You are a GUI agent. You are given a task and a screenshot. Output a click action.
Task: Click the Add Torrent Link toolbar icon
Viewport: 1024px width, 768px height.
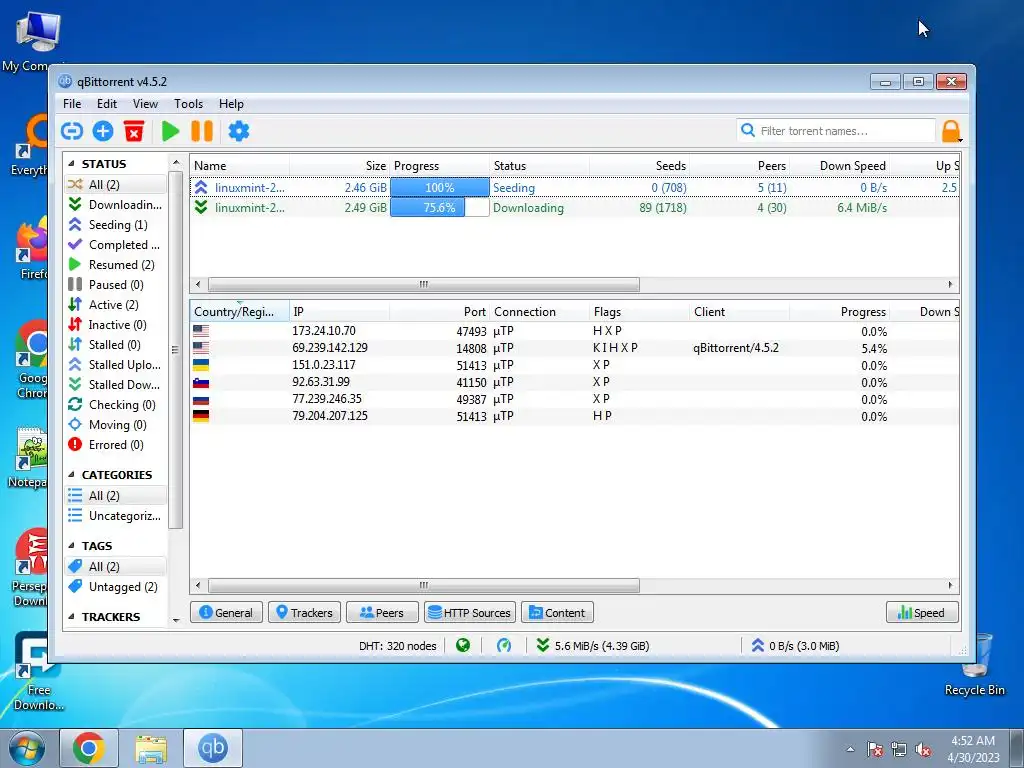click(72, 131)
